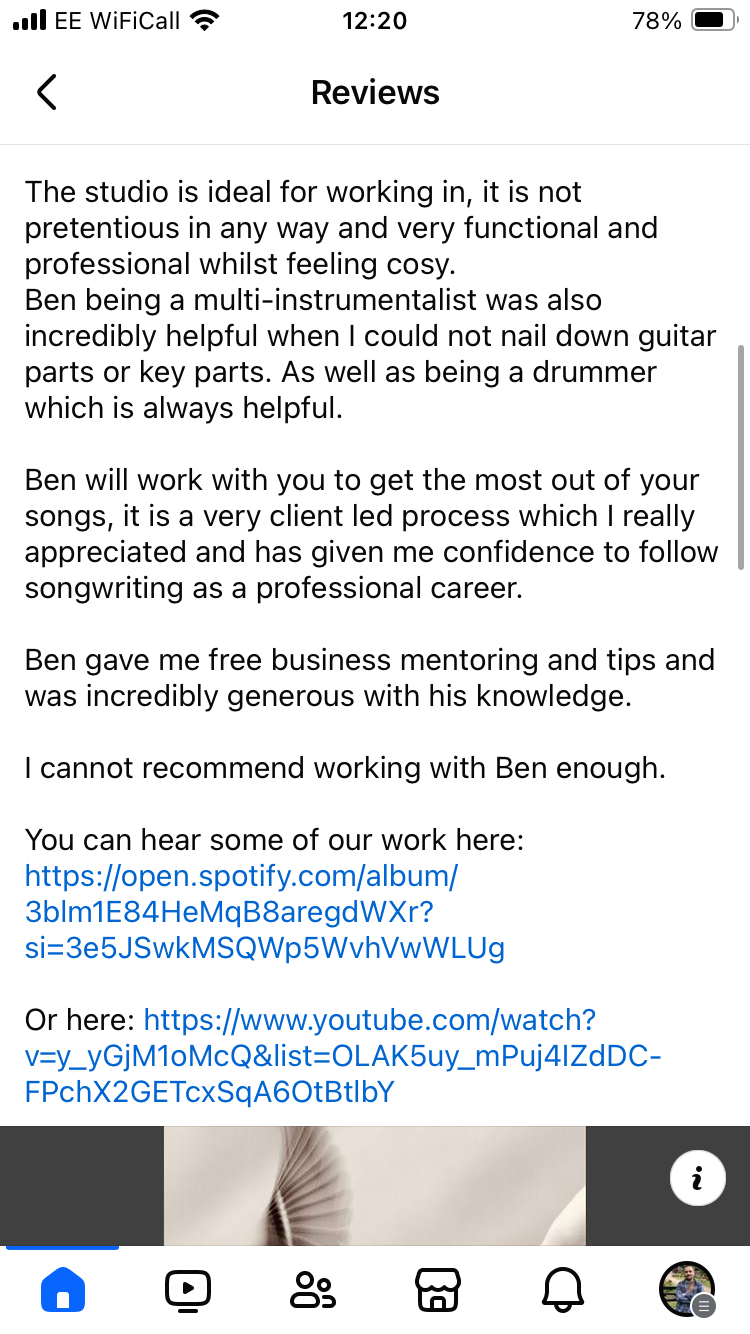Open the Marketplace tab icon

(438, 1289)
